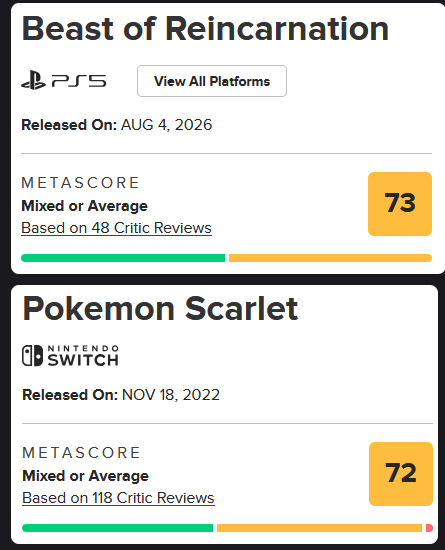The image size is (445, 550).
Task: Select the Beast of Reincarnation title
Action: [205, 29]
